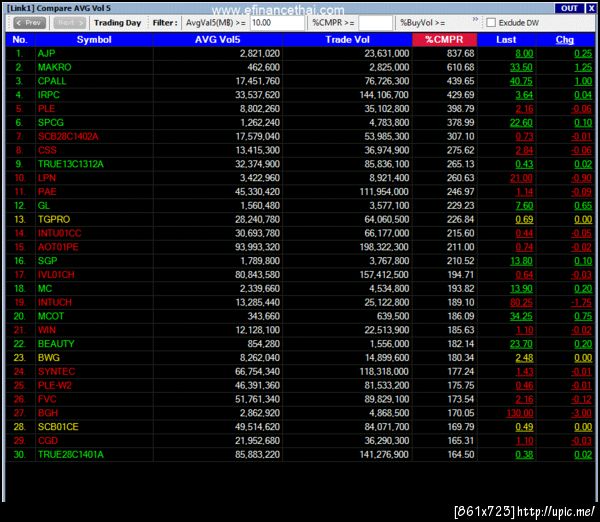This screenshot has width=600, height=522.
Task: Click the %CMPR filter input field
Action: pos(375,23)
